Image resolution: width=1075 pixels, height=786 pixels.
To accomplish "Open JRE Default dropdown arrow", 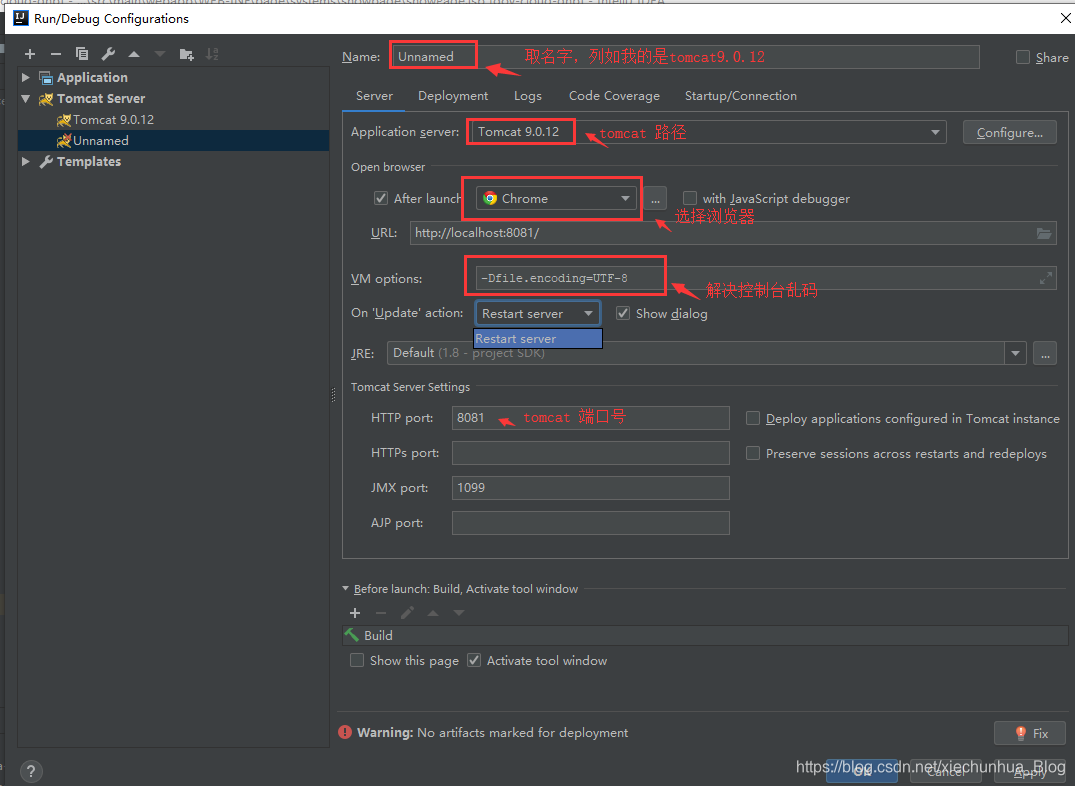I will pos(1015,354).
